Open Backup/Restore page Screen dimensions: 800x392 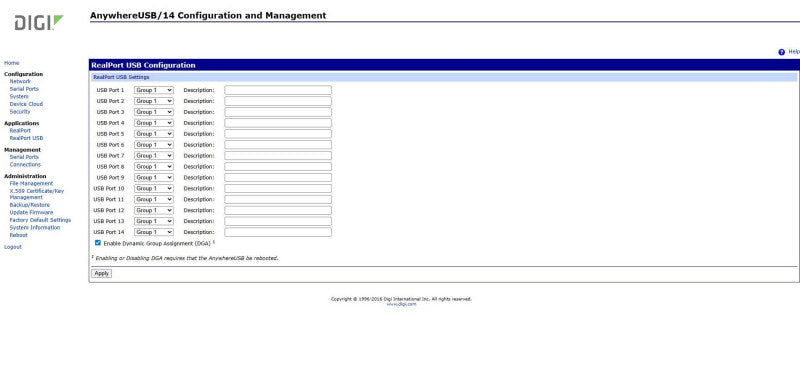30,205
